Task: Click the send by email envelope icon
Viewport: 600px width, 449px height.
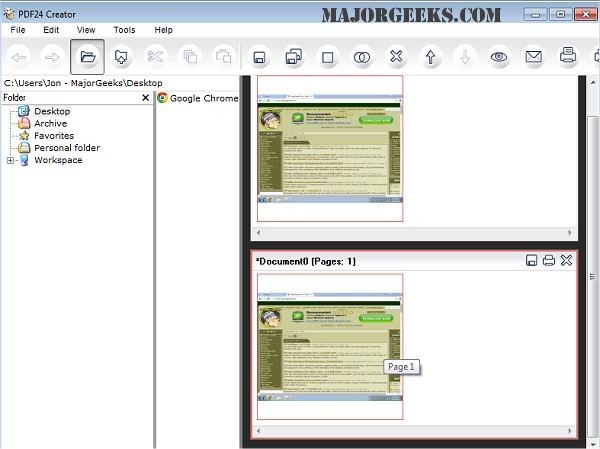Action: tap(534, 58)
